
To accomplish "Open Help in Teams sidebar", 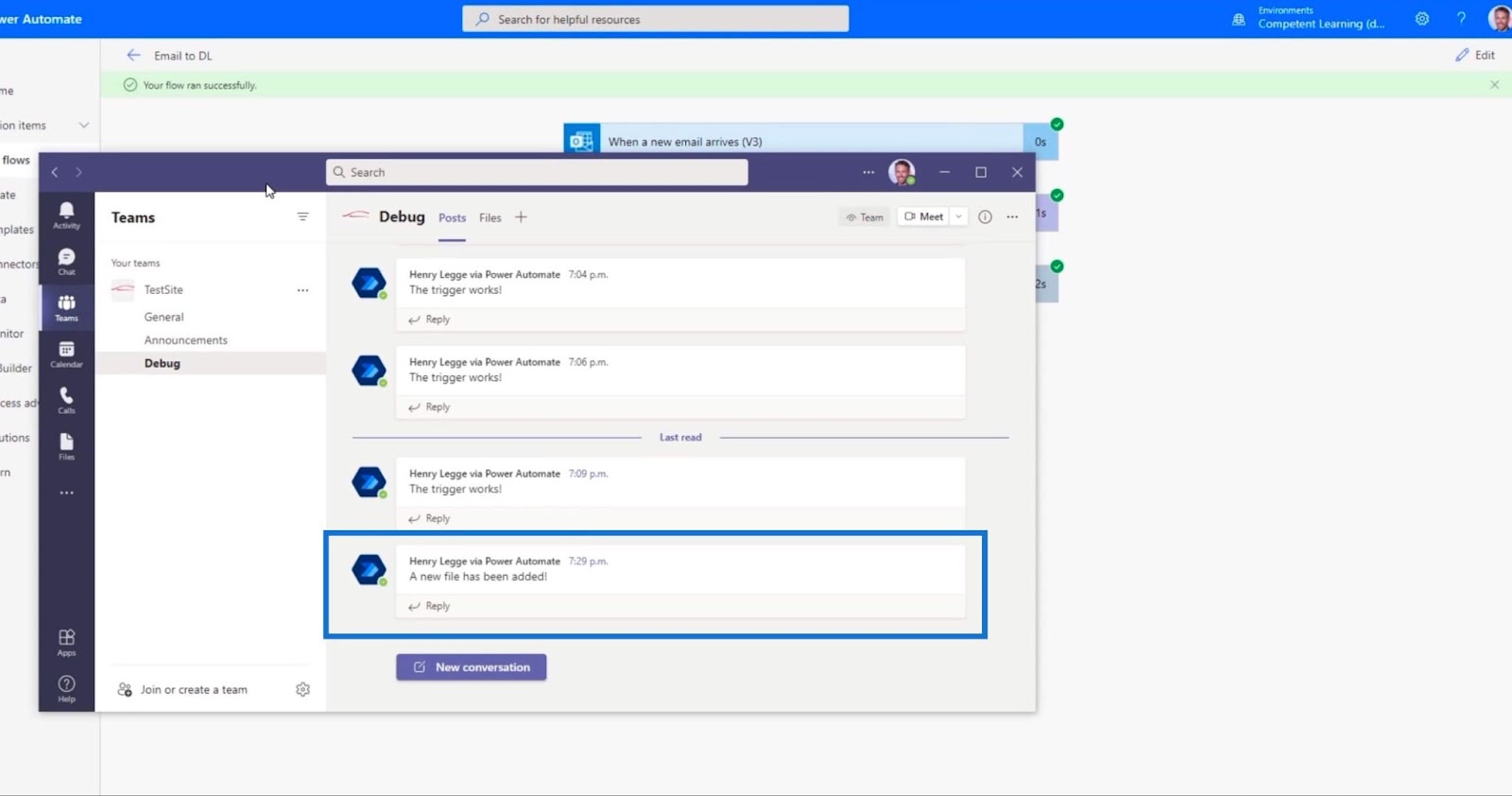I will pos(66,689).
